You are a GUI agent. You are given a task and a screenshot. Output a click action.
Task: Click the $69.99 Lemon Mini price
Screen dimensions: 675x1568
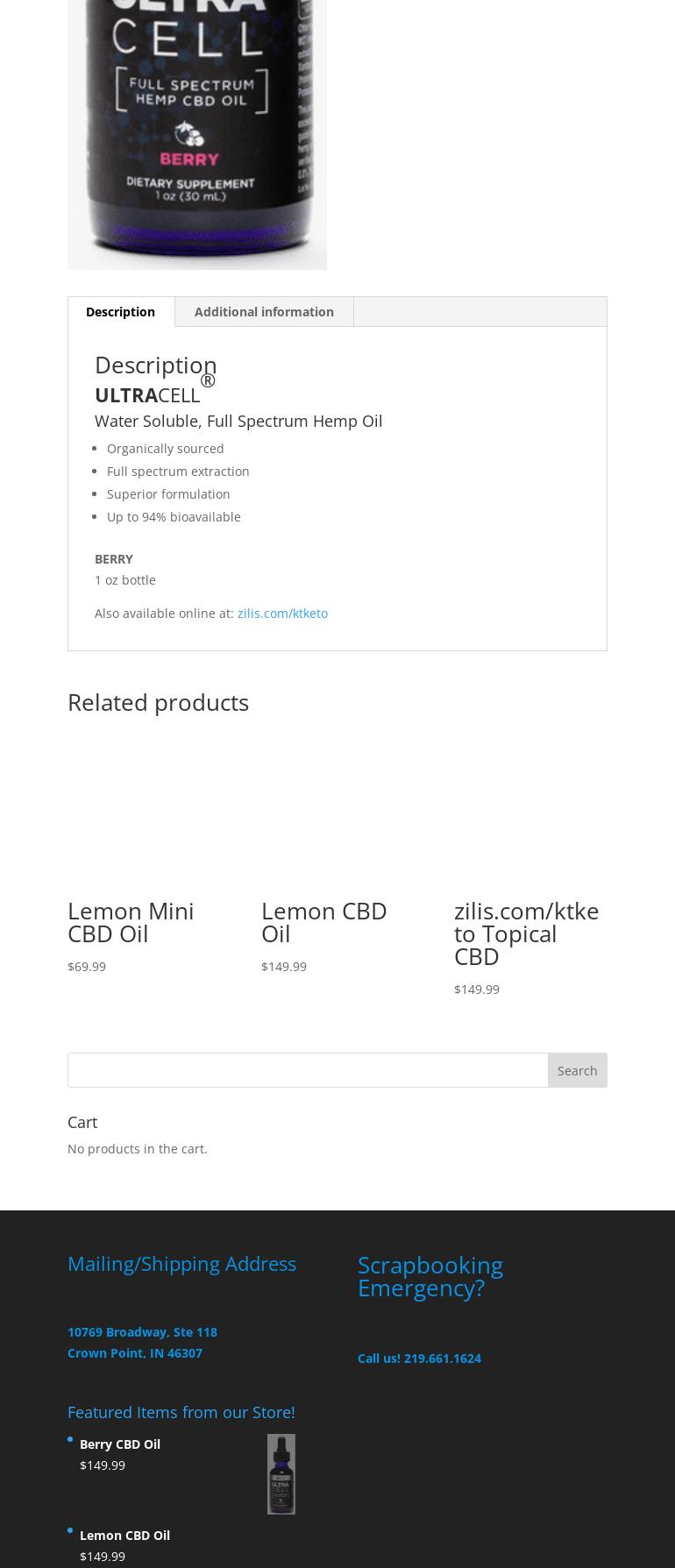(87, 967)
